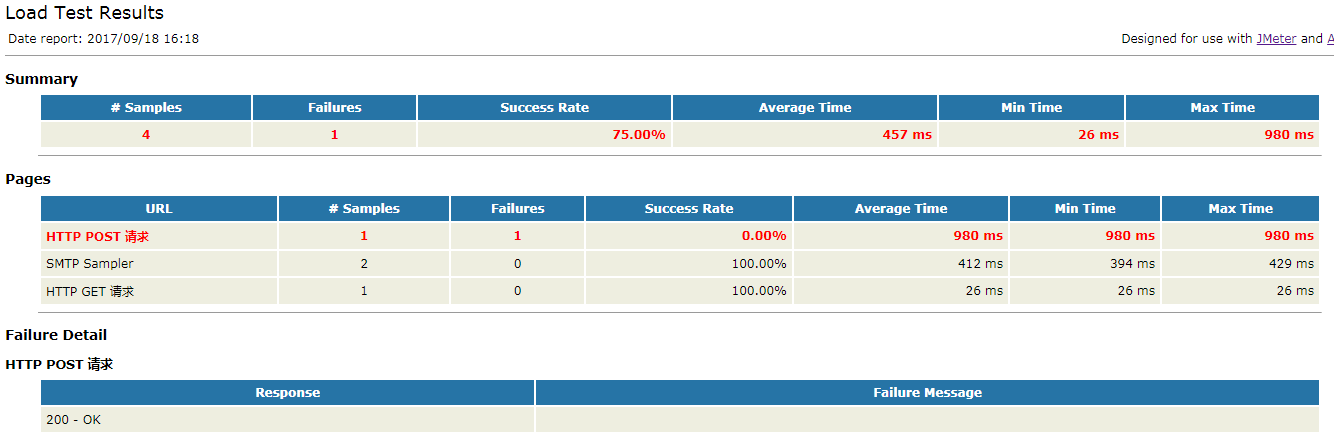Select the 75.00% success rate value
1334x438 pixels.
pyautogui.click(x=639, y=135)
